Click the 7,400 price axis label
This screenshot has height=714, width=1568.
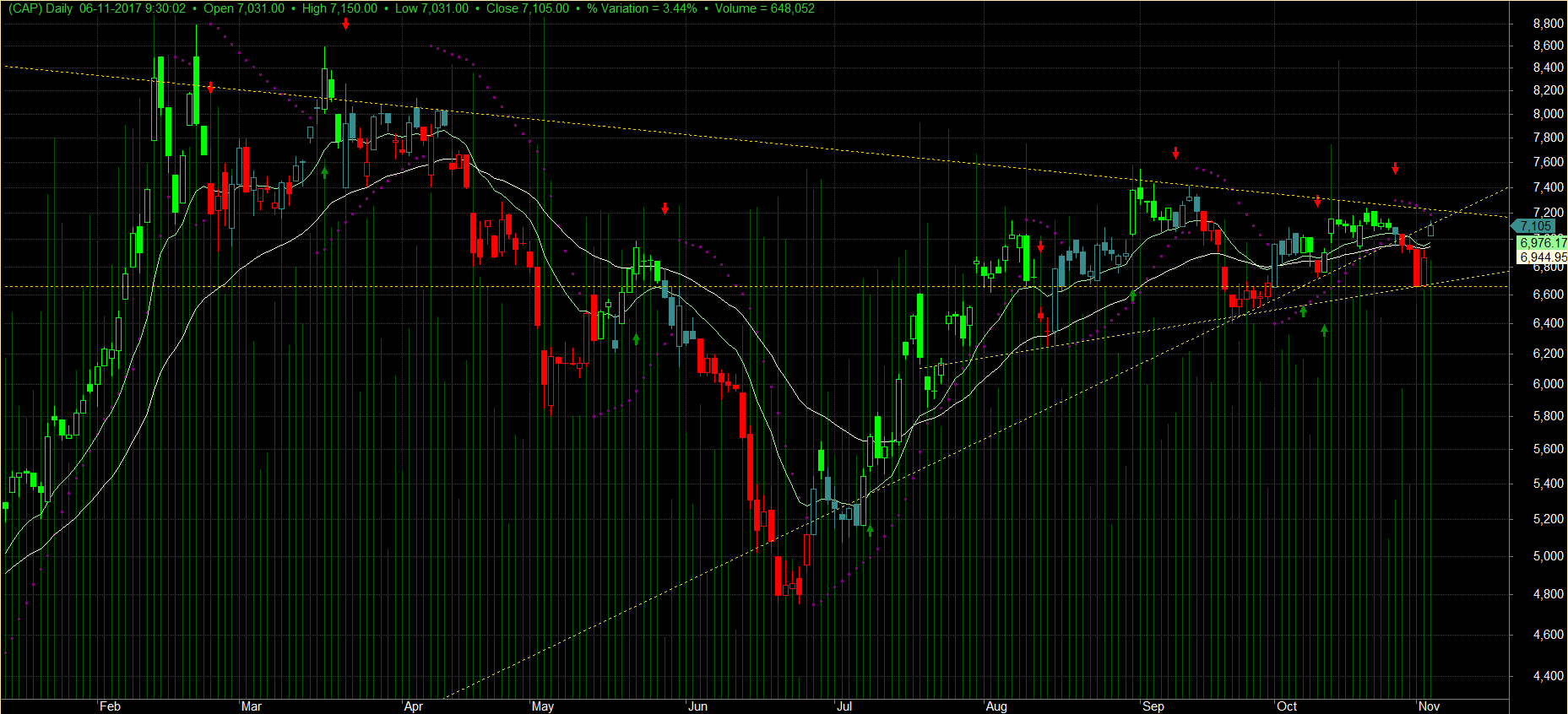pyautogui.click(x=1548, y=187)
